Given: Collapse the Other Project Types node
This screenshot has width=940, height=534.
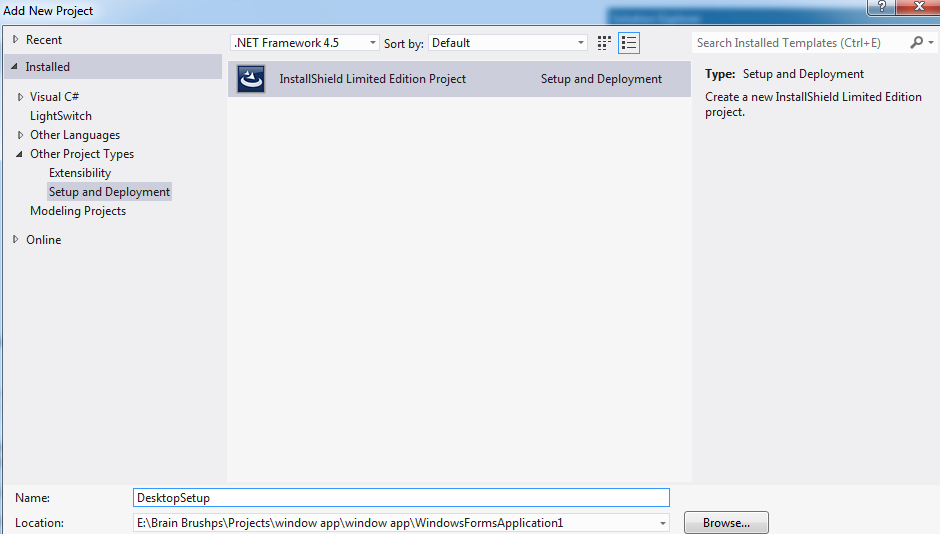Looking at the screenshot, I should 19,154.
